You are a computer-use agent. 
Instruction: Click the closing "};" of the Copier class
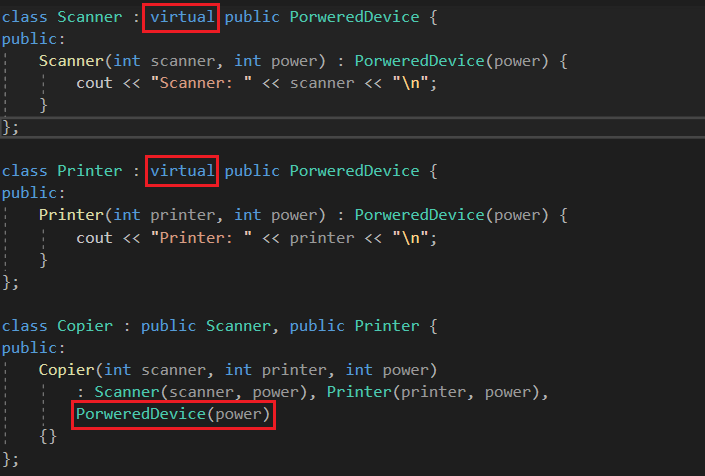10,459
